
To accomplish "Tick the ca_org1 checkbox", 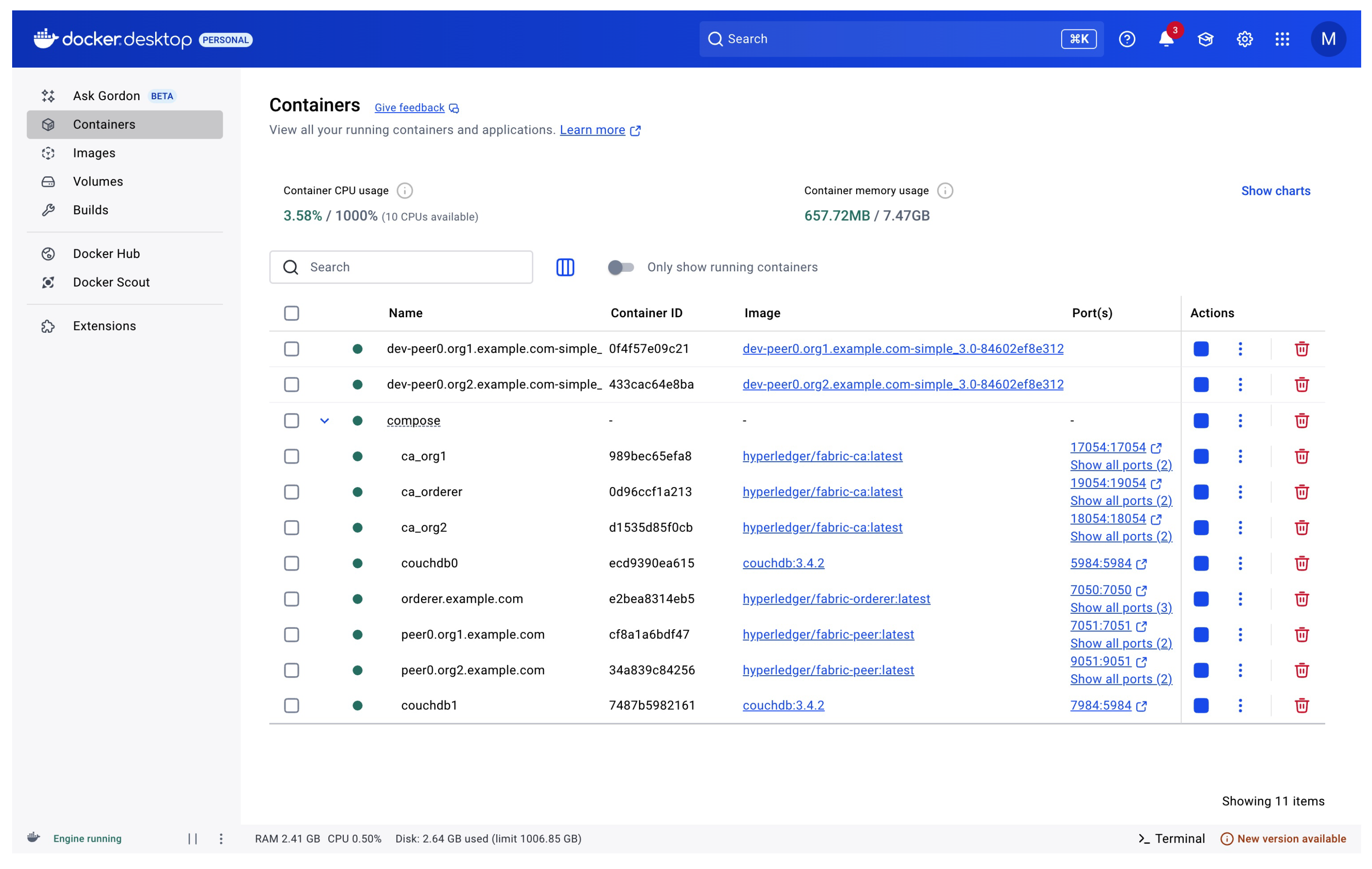I will [x=291, y=456].
